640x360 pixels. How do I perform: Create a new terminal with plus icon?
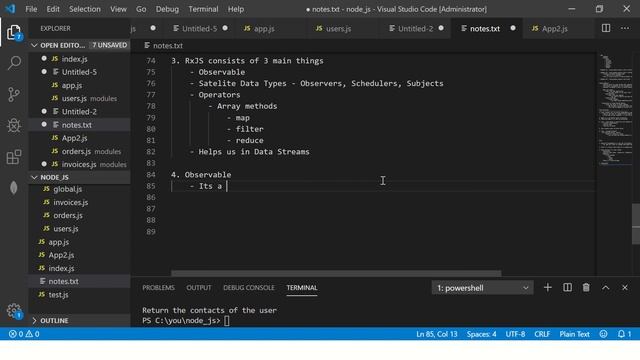(x=547, y=288)
